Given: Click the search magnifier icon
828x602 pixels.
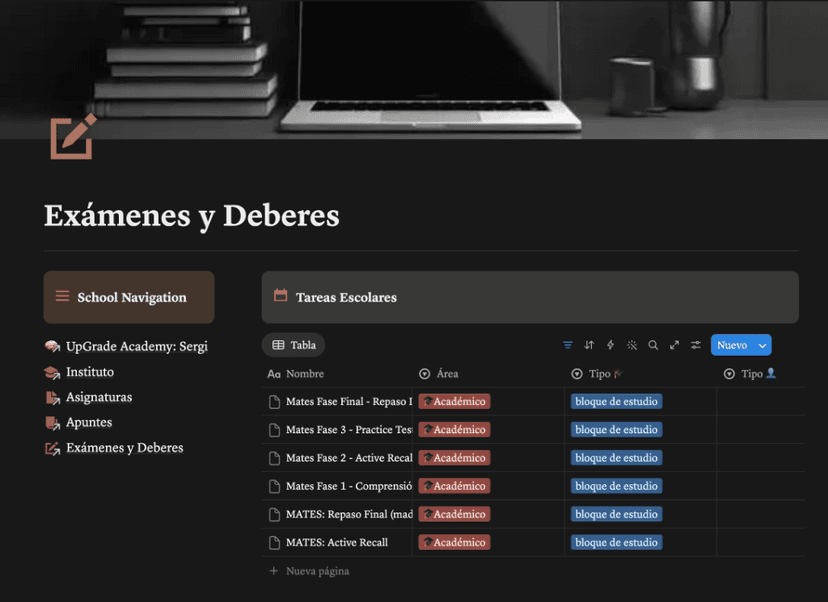Looking at the screenshot, I should 653,345.
